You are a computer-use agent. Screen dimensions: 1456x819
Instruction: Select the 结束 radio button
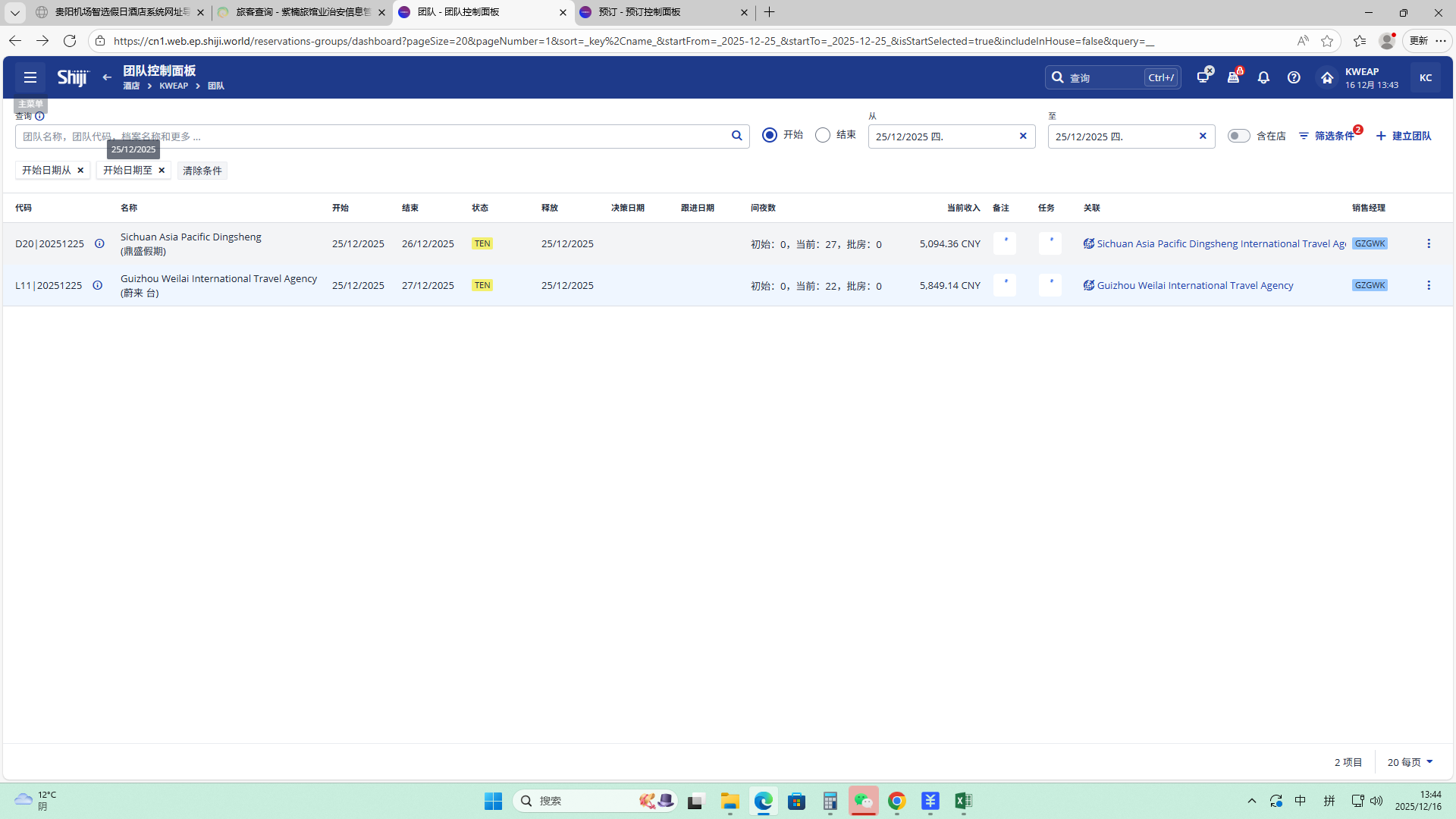[823, 135]
